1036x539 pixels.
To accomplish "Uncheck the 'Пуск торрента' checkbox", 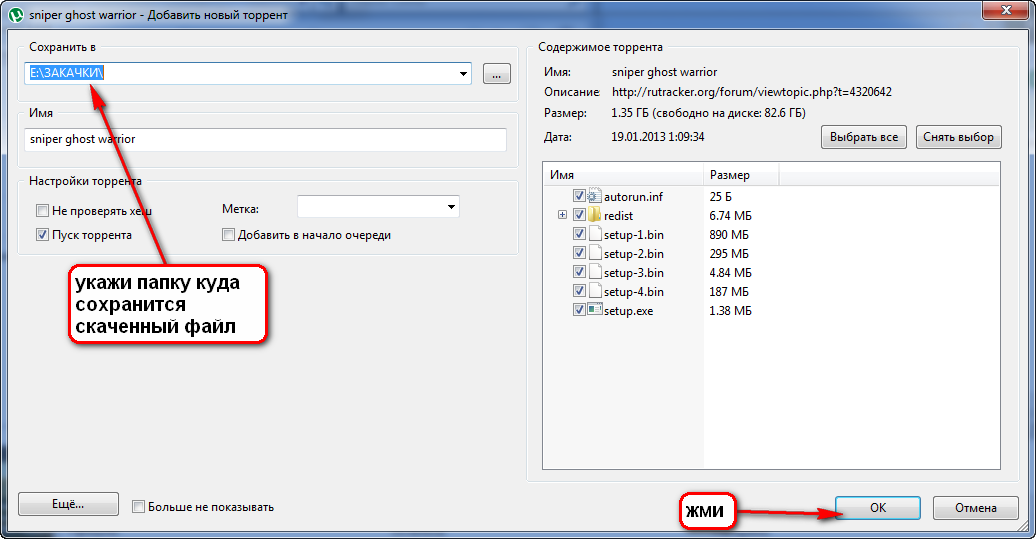I will [x=42, y=234].
